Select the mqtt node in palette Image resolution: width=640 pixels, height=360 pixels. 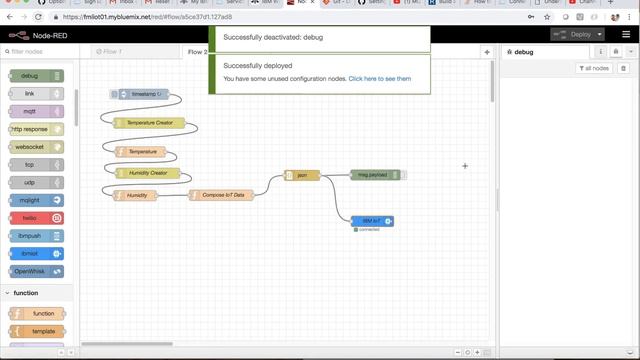tap(36, 111)
